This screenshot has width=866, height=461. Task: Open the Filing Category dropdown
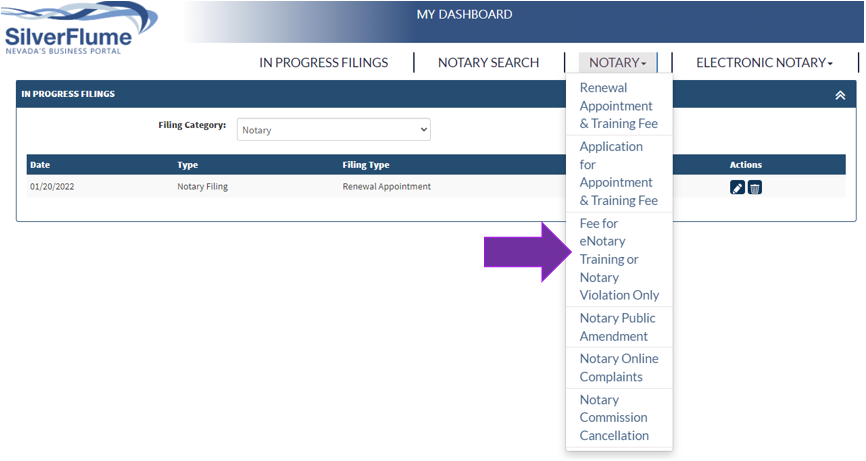[x=333, y=130]
